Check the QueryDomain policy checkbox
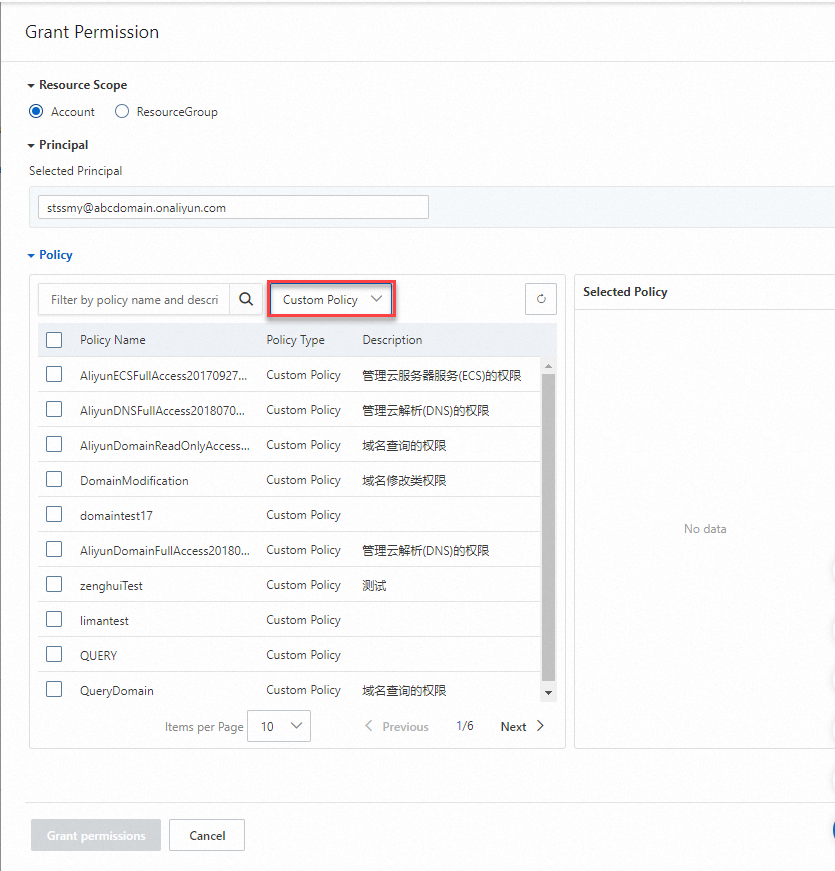The image size is (835, 871). click(54, 689)
